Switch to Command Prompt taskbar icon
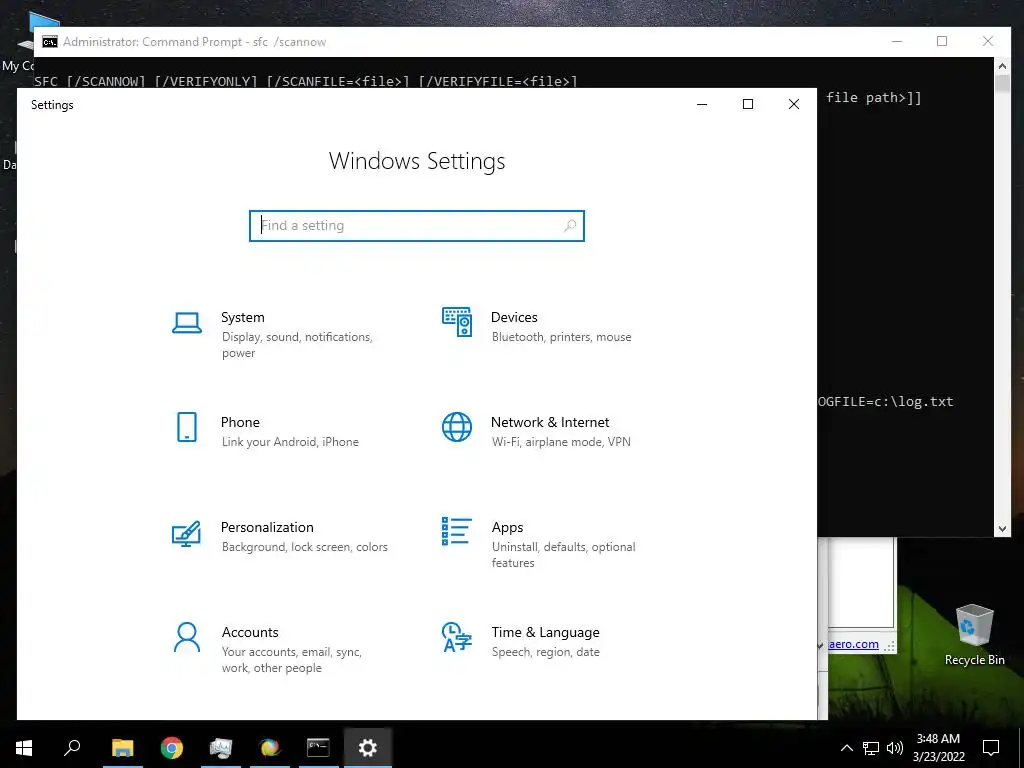This screenshot has width=1024, height=768. click(318, 748)
